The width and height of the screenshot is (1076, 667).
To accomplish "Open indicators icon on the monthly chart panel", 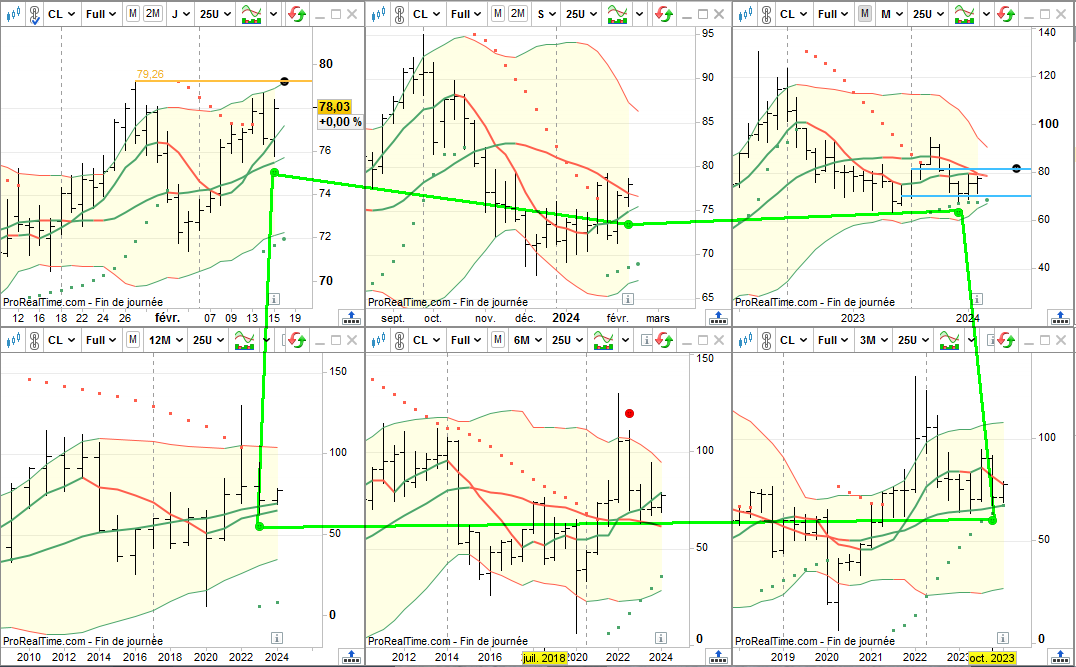I will [x=965, y=14].
